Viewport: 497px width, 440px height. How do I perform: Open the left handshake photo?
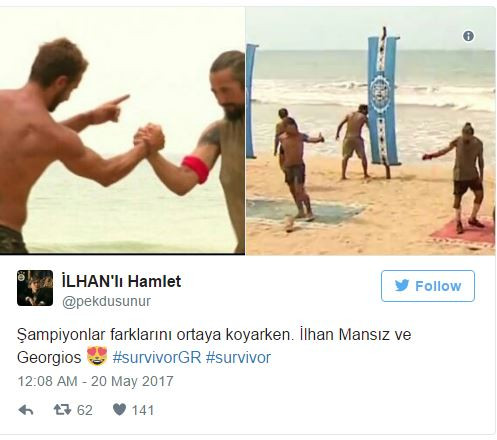point(122,131)
